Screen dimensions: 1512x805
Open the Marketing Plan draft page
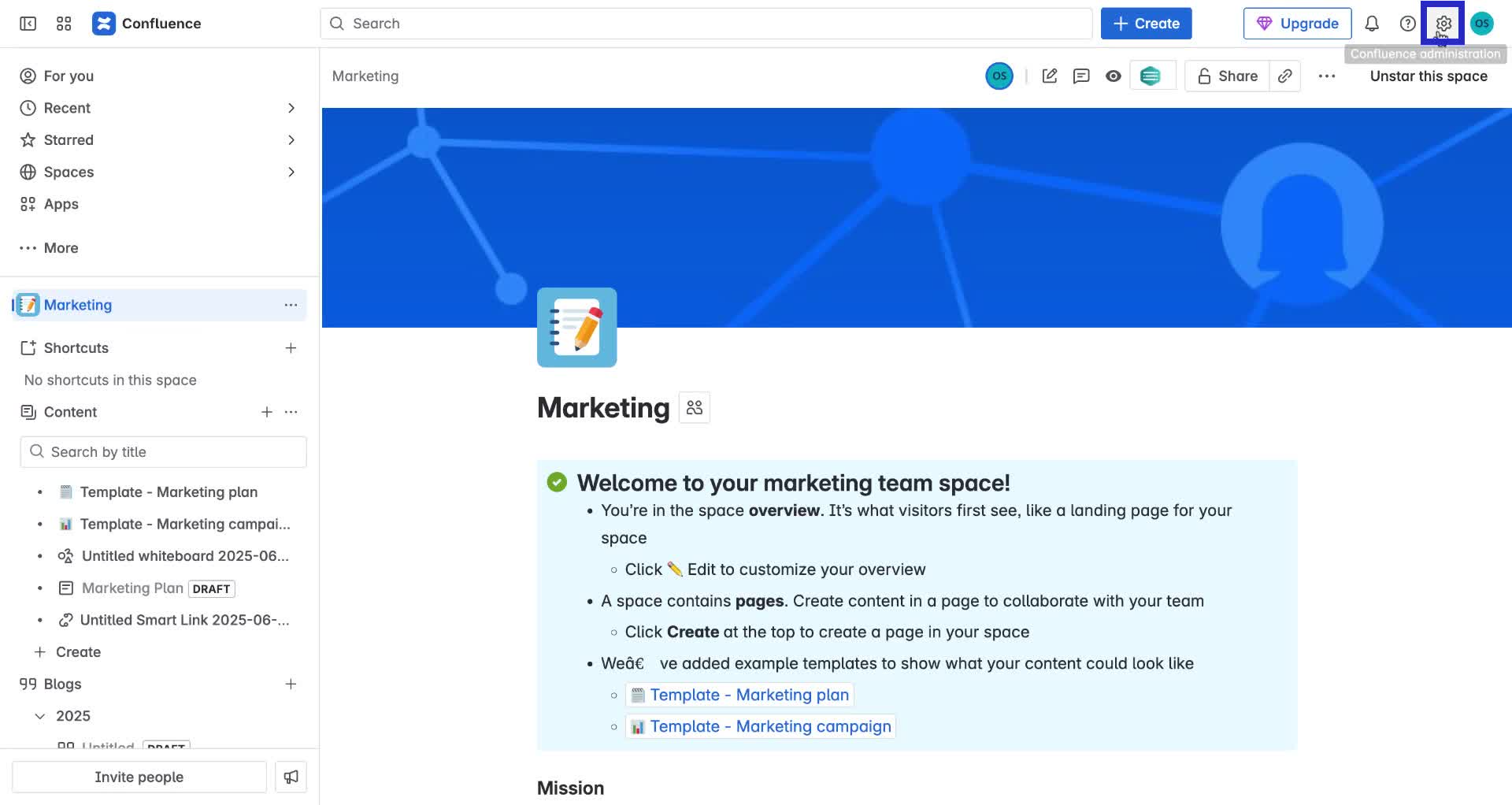pos(132,588)
